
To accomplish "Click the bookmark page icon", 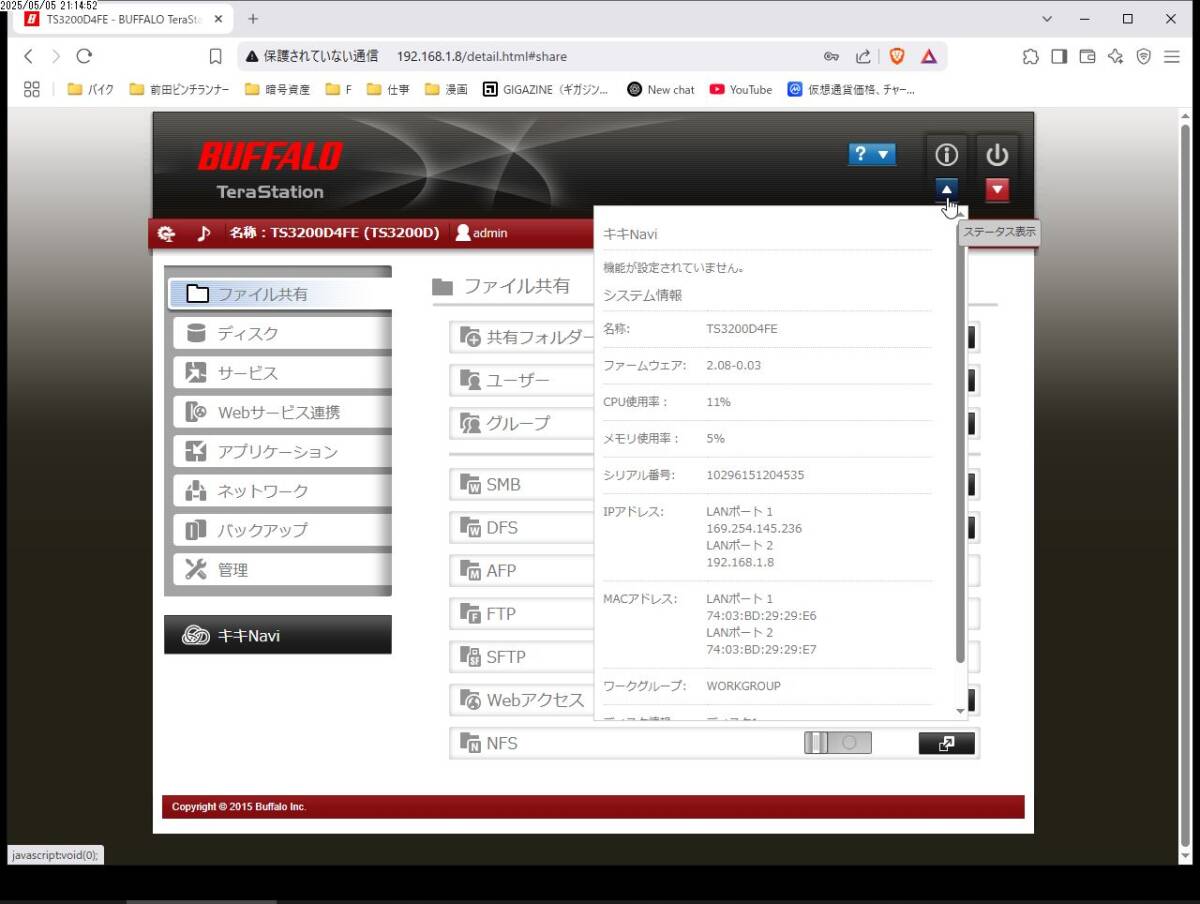I will coord(215,56).
